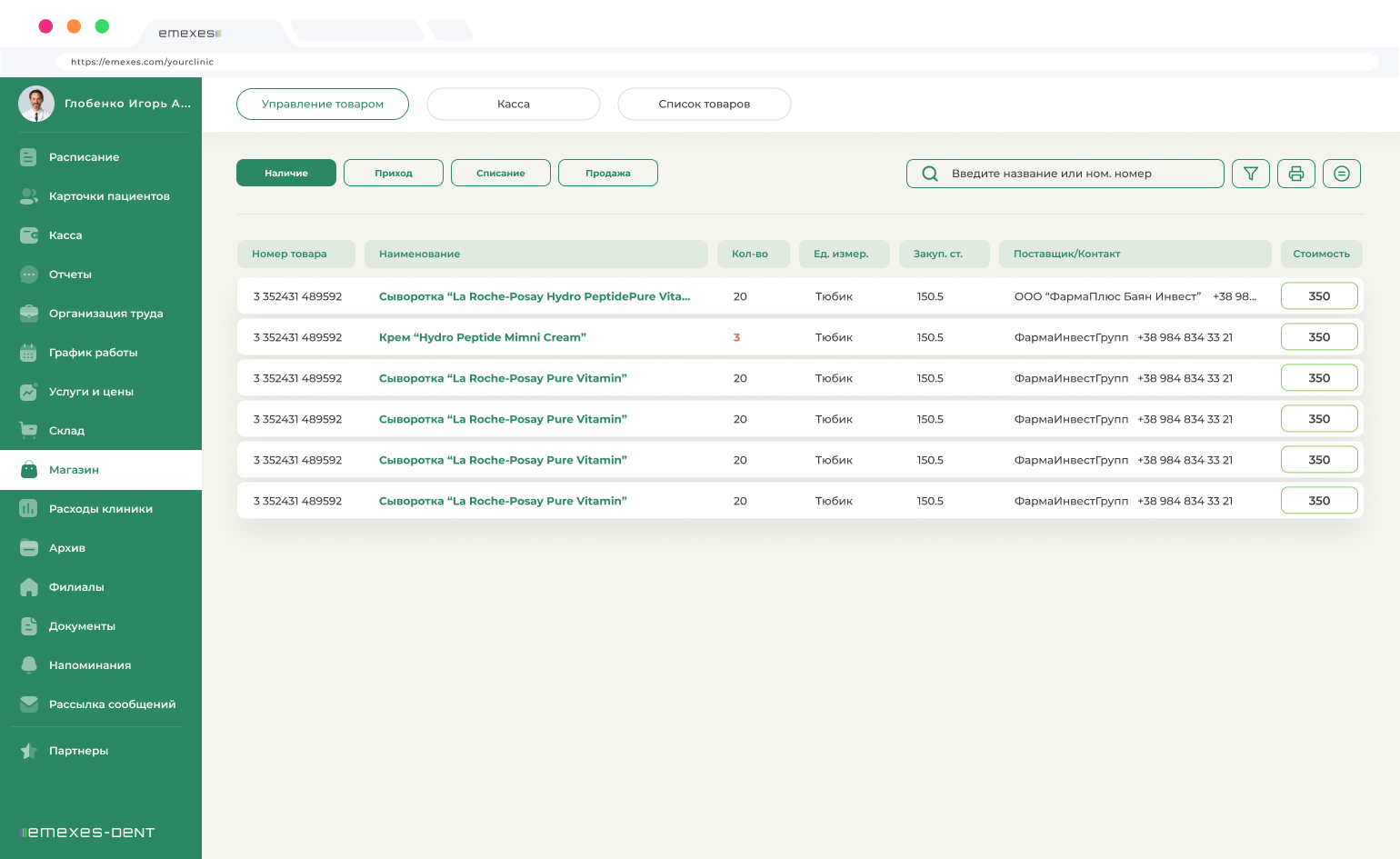Select the Списание filter tab
1400x859 pixels.
[x=501, y=173]
